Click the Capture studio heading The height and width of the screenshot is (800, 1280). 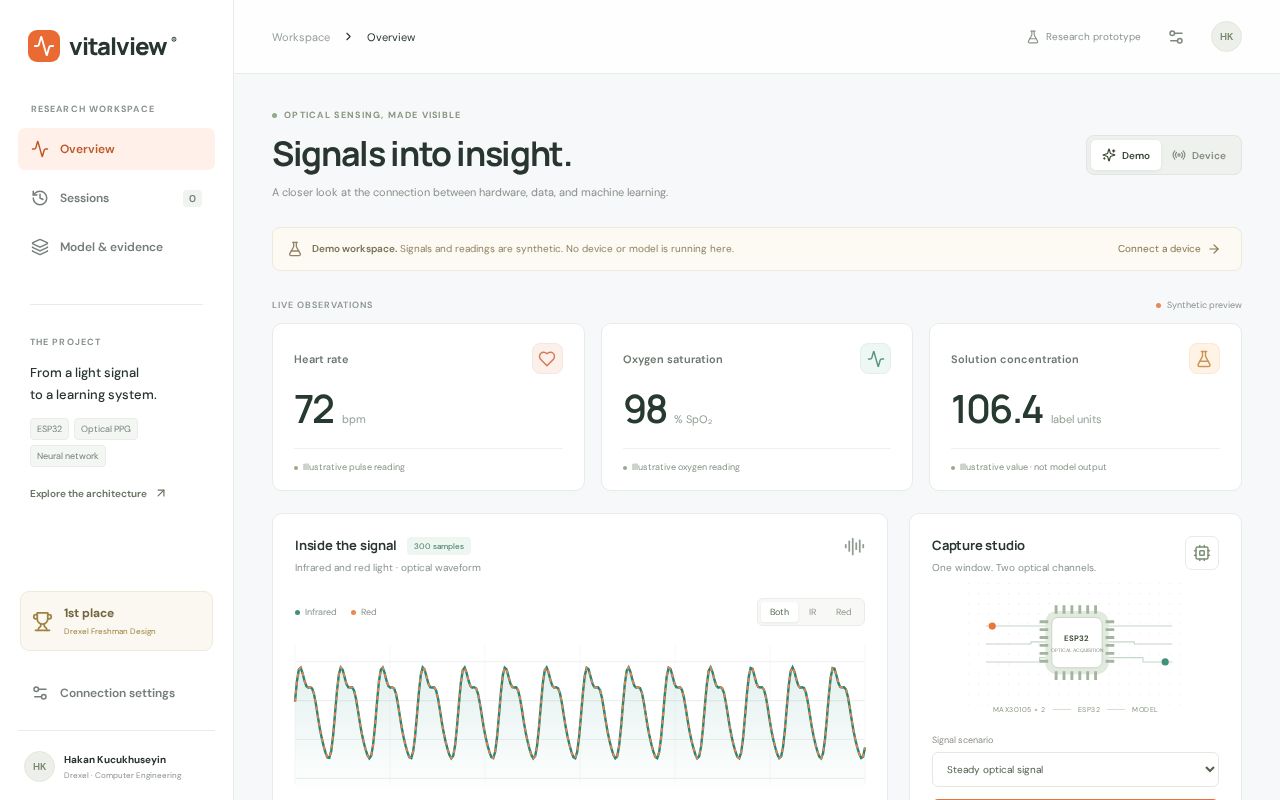pos(978,545)
